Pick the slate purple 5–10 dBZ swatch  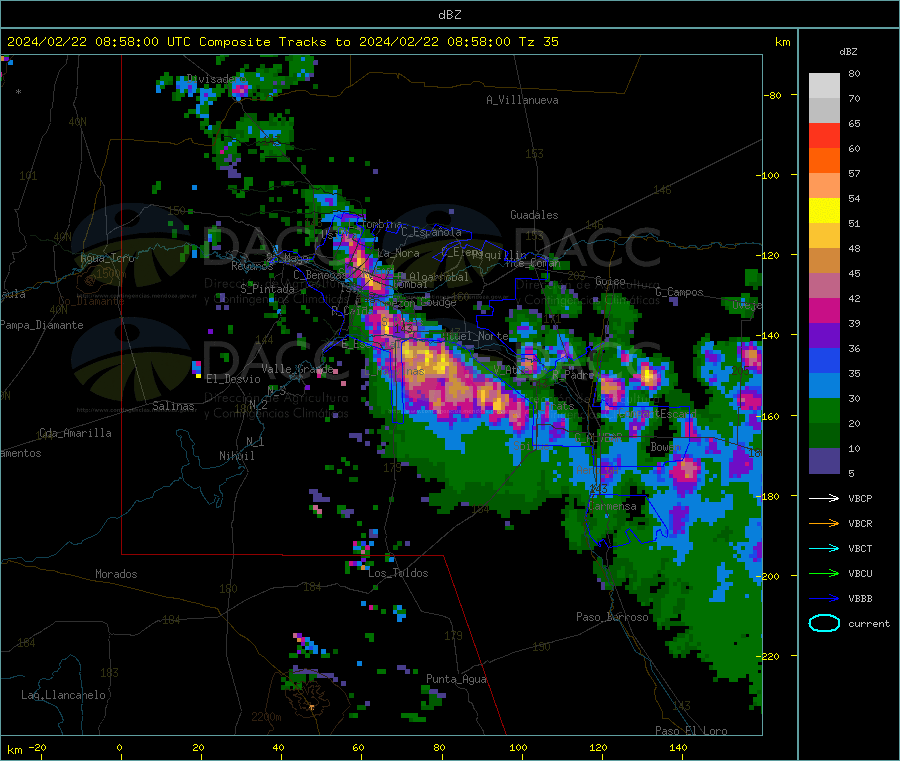tap(824, 461)
